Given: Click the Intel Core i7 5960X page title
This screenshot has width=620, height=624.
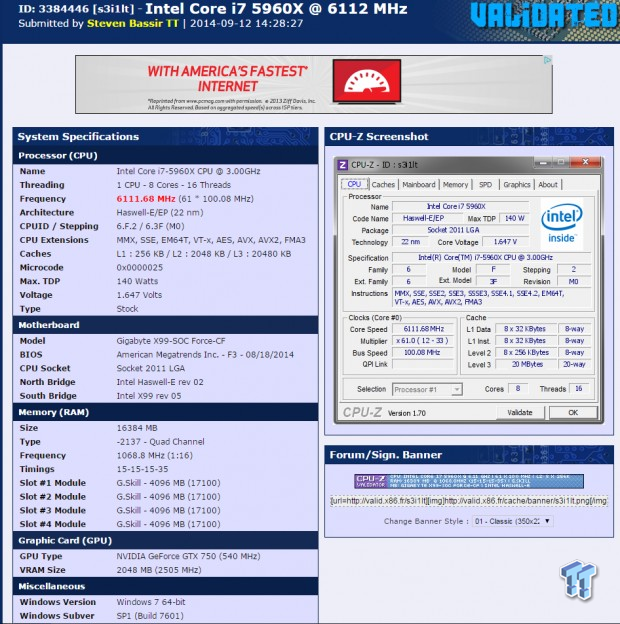Looking at the screenshot, I should pos(276,9).
